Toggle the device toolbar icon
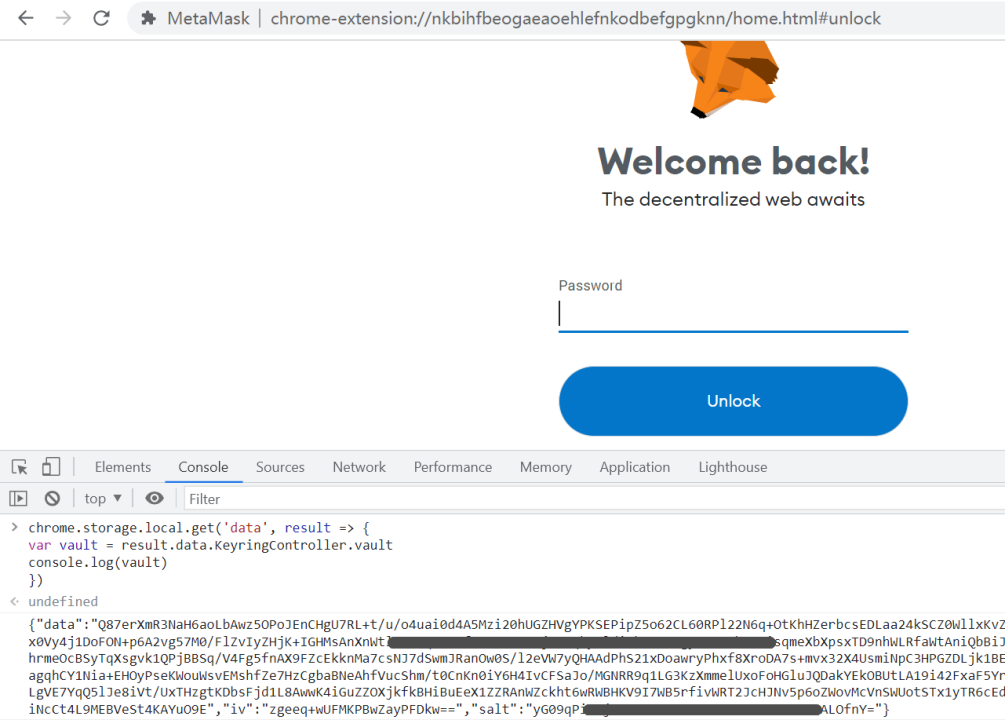This screenshot has height=720, width=1005. 51,467
